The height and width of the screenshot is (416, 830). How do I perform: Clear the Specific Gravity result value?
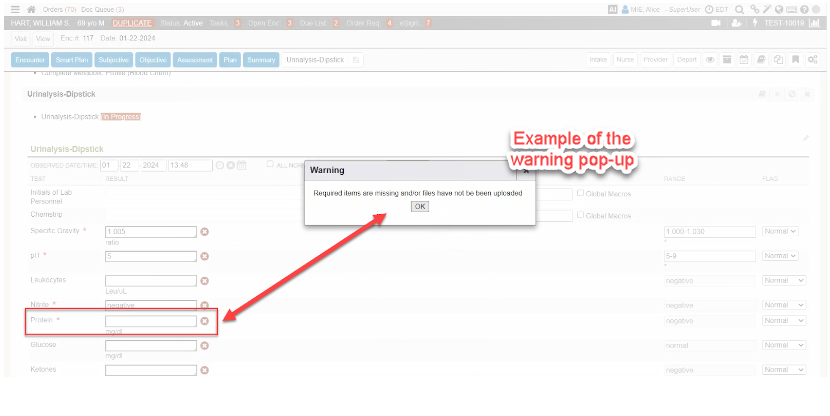pyautogui.click(x=205, y=232)
